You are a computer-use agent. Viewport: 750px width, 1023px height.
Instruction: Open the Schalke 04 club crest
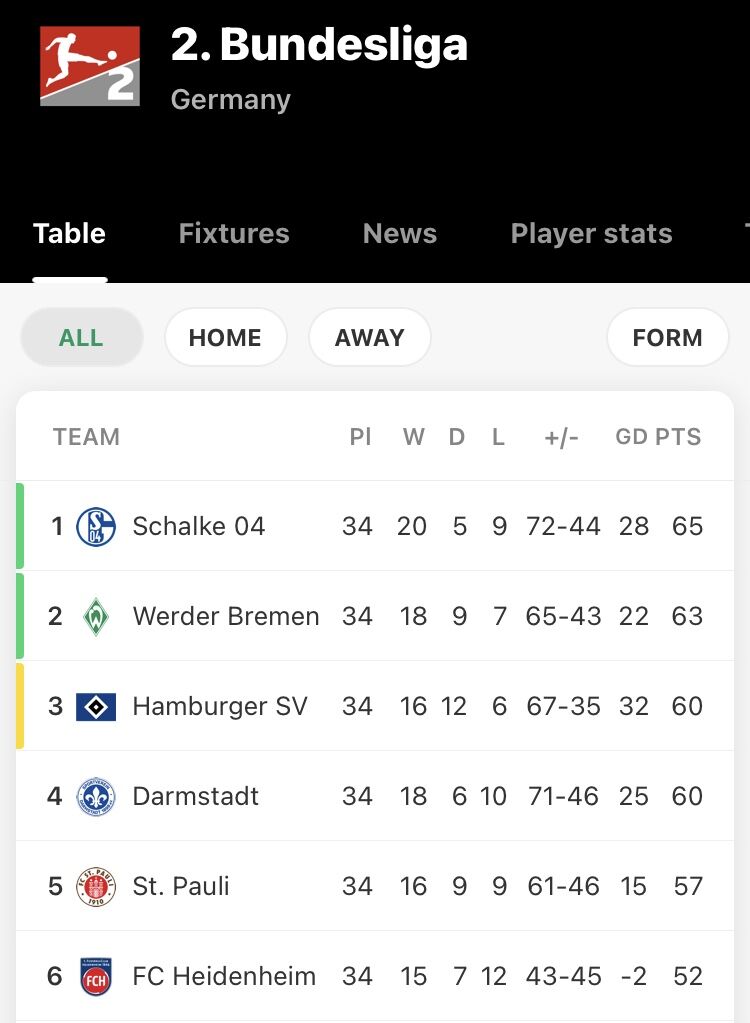click(x=96, y=527)
